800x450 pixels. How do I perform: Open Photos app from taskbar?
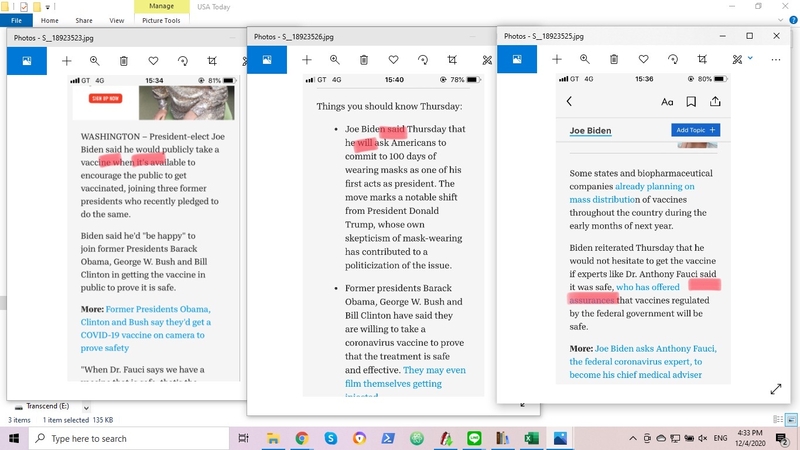tap(560, 438)
